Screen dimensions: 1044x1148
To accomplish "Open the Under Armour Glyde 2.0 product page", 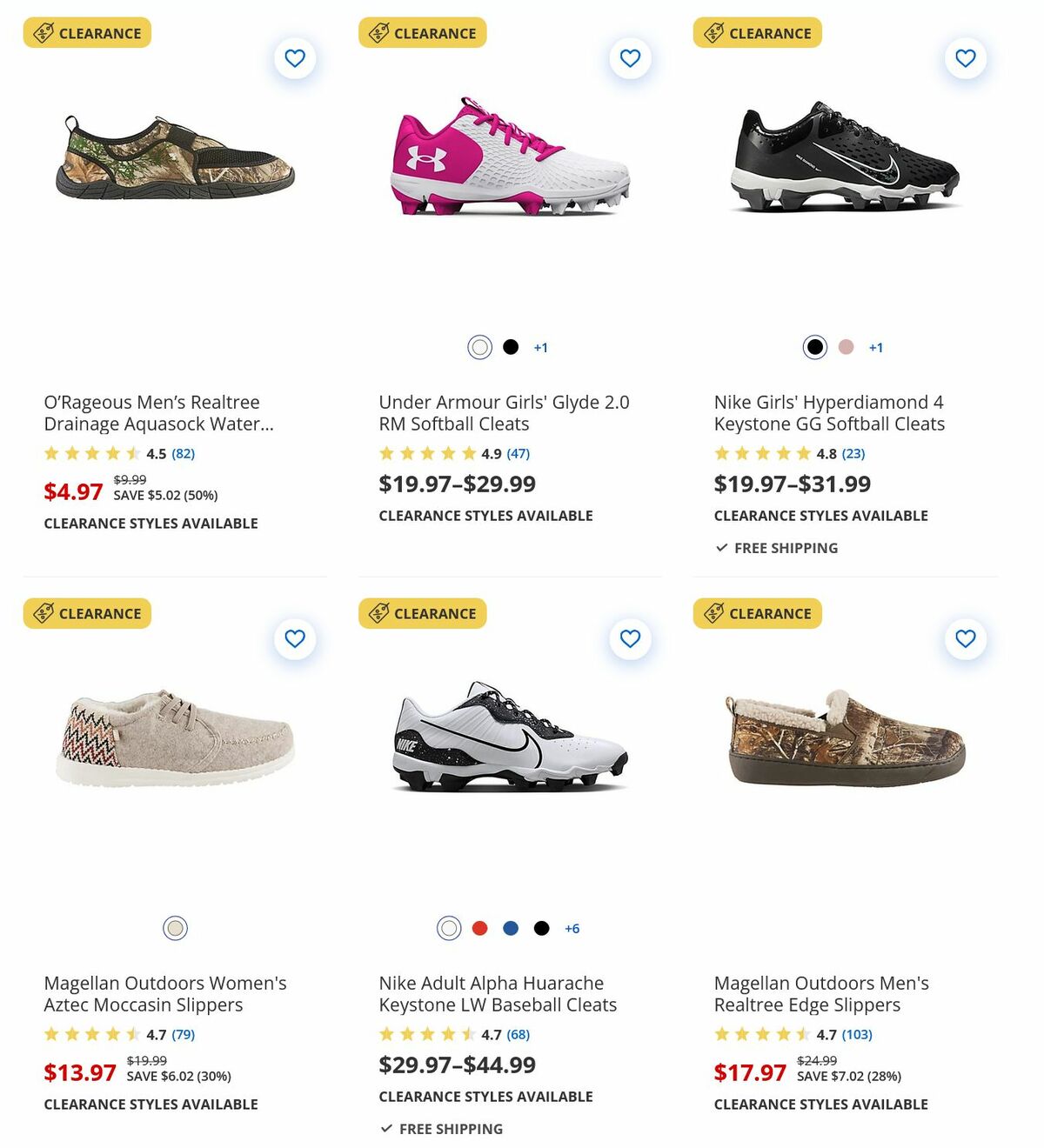I will [504, 413].
